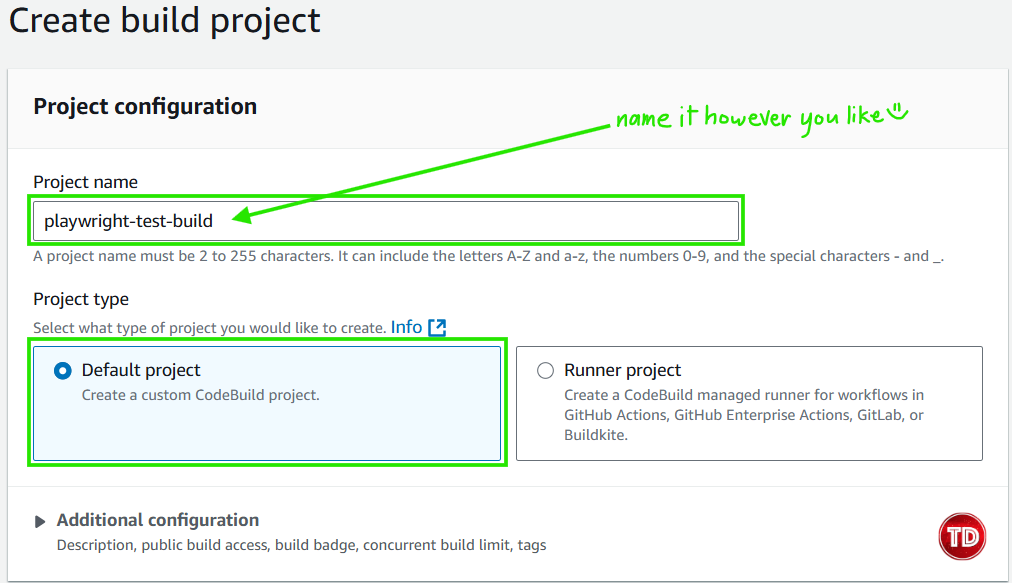Click the Project name input field

click(386, 221)
